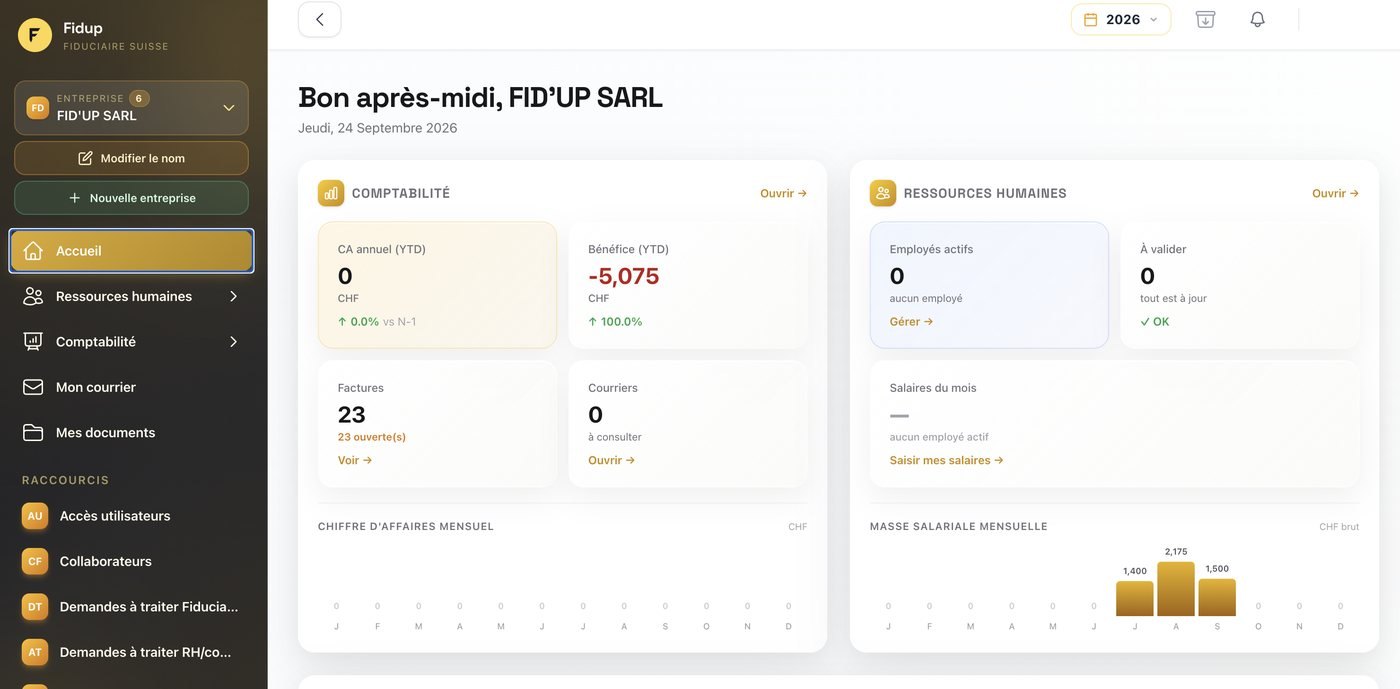Viewport: 1400px width, 689px height.
Task: Select the CA annuel (YTD) tile
Action: pyautogui.click(x=437, y=285)
